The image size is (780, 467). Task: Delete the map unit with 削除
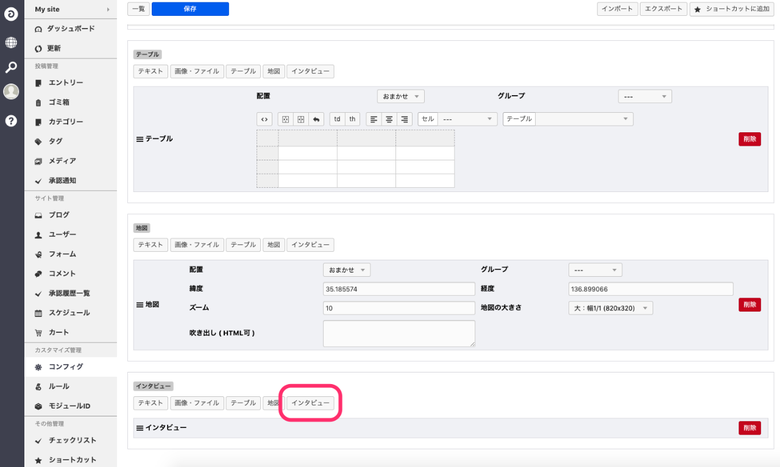click(x=749, y=304)
